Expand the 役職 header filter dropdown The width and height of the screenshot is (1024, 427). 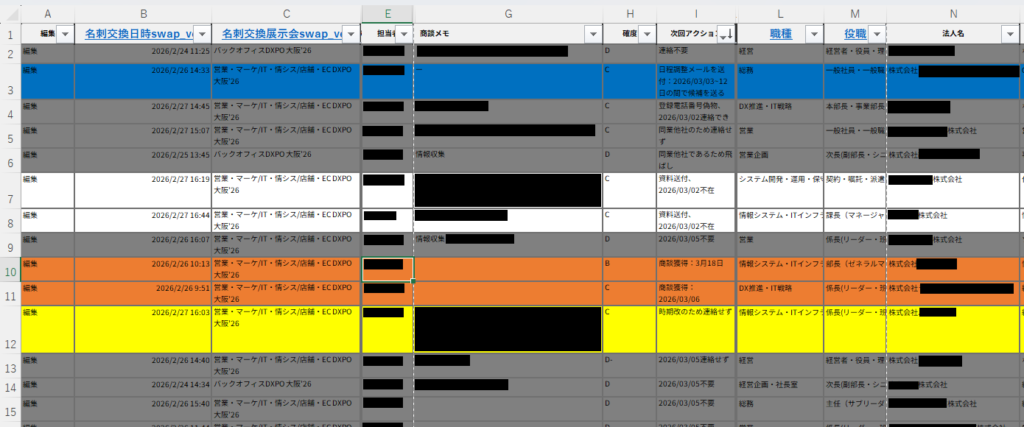tap(875, 34)
